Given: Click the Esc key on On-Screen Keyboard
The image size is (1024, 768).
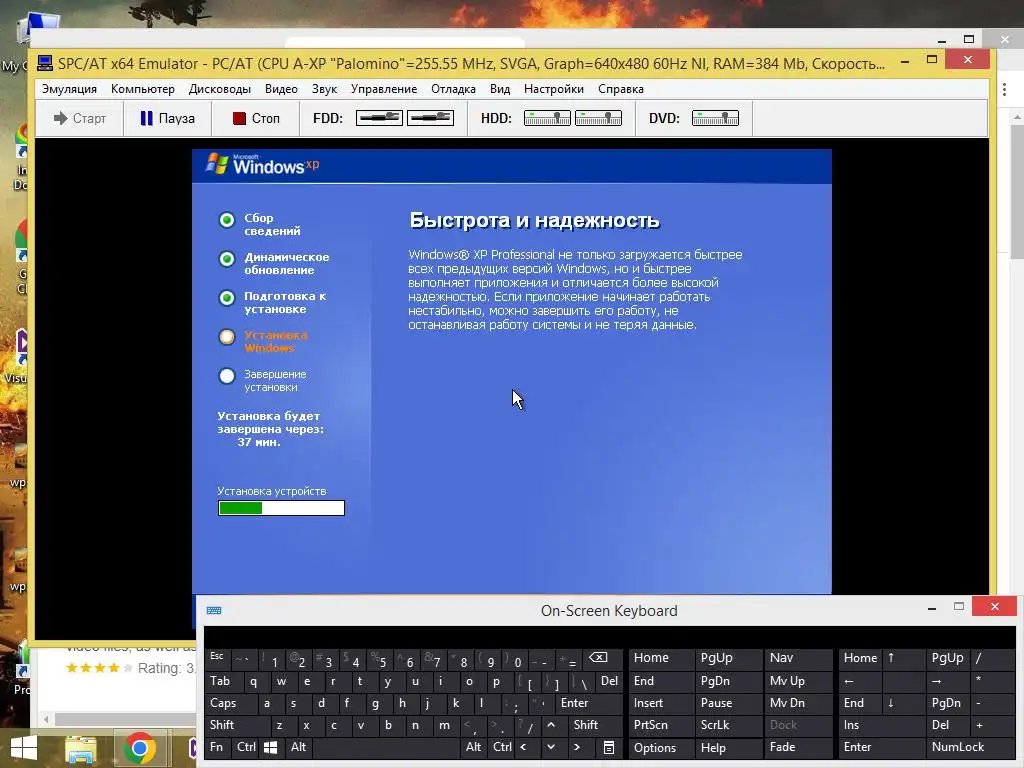Looking at the screenshot, I should [x=217, y=657].
